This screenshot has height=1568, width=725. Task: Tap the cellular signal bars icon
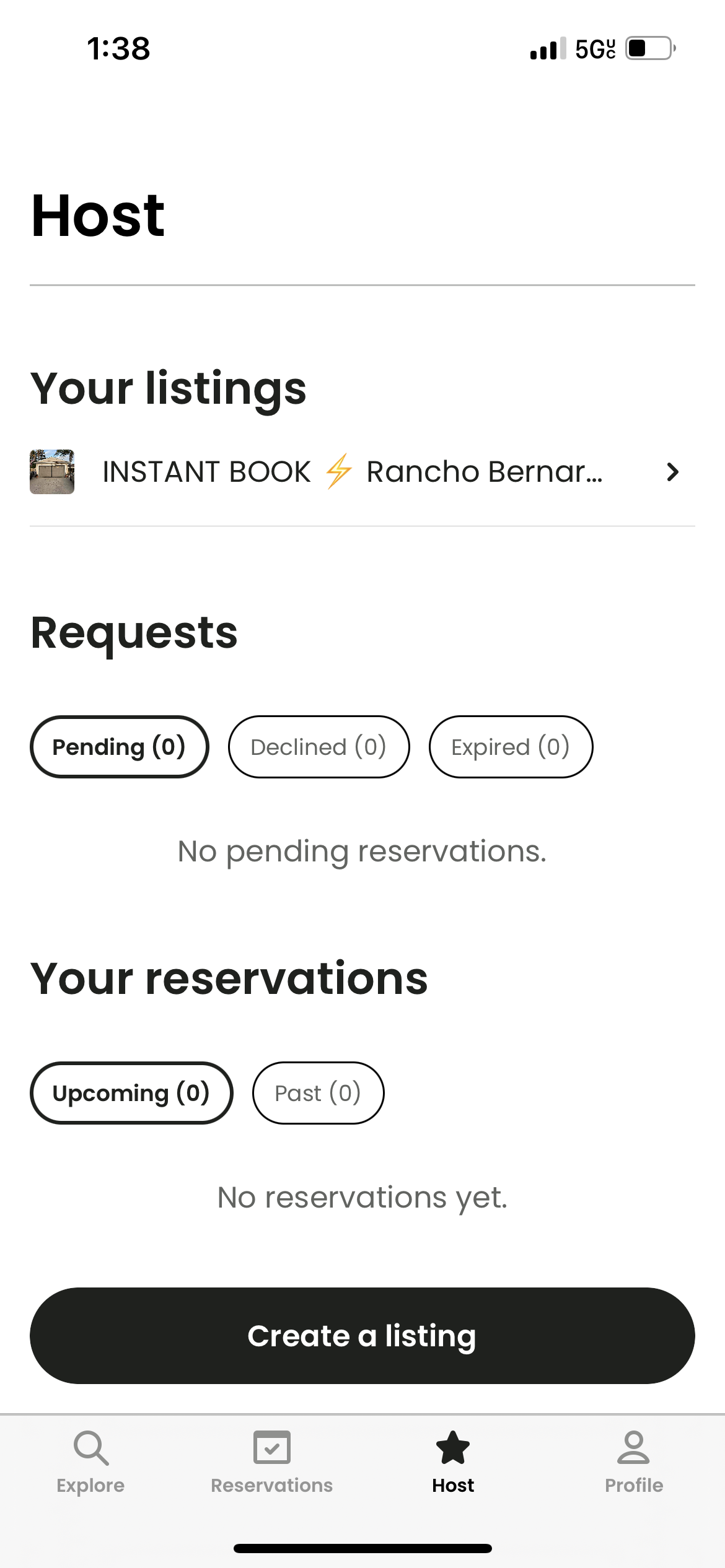coord(548,48)
